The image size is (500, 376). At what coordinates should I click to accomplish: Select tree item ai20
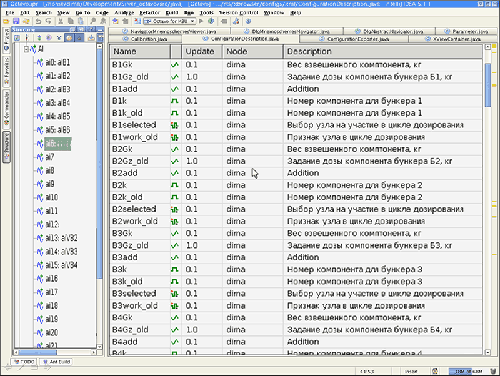click(52, 333)
